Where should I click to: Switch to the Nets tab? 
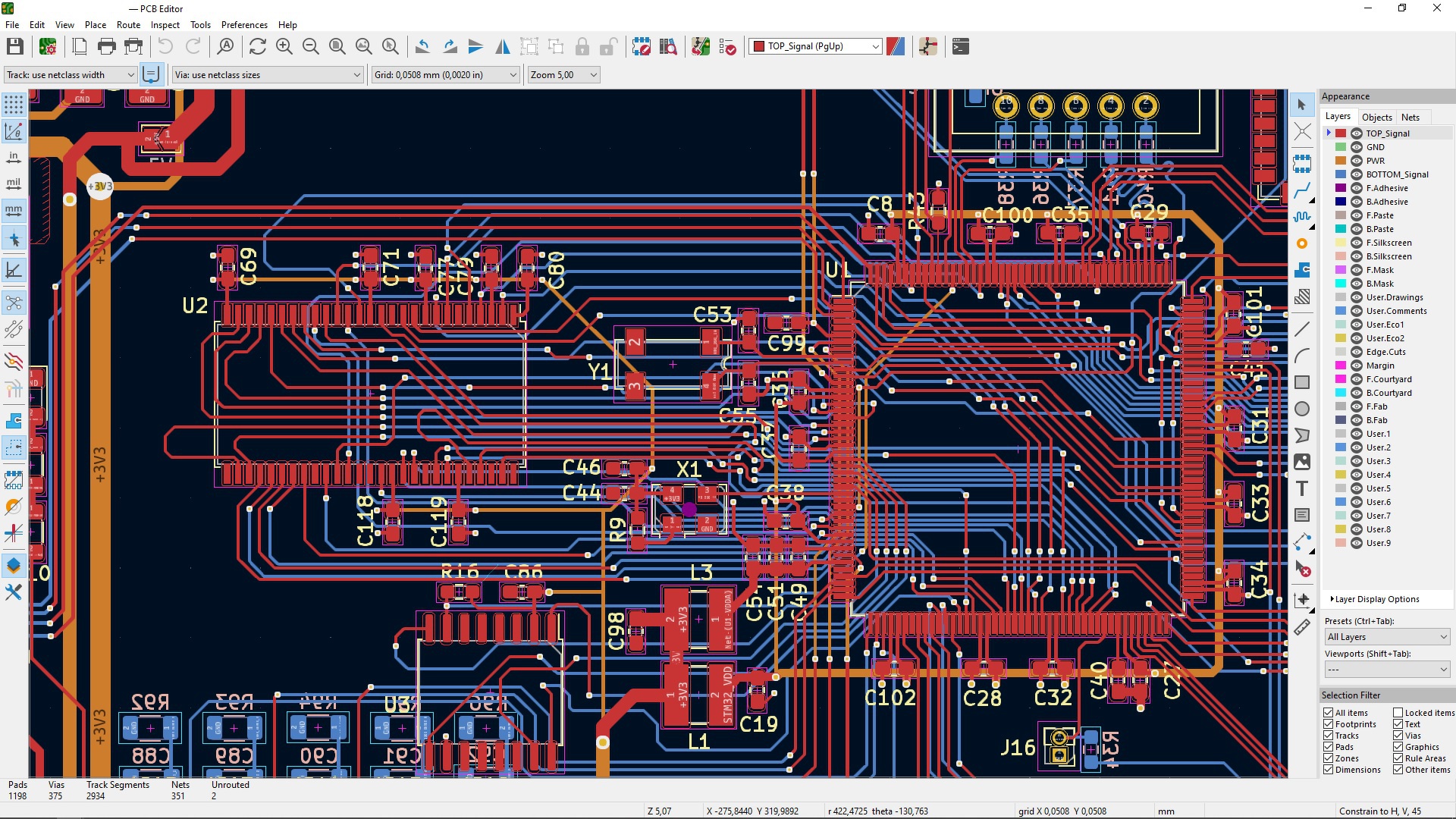pyautogui.click(x=1410, y=117)
